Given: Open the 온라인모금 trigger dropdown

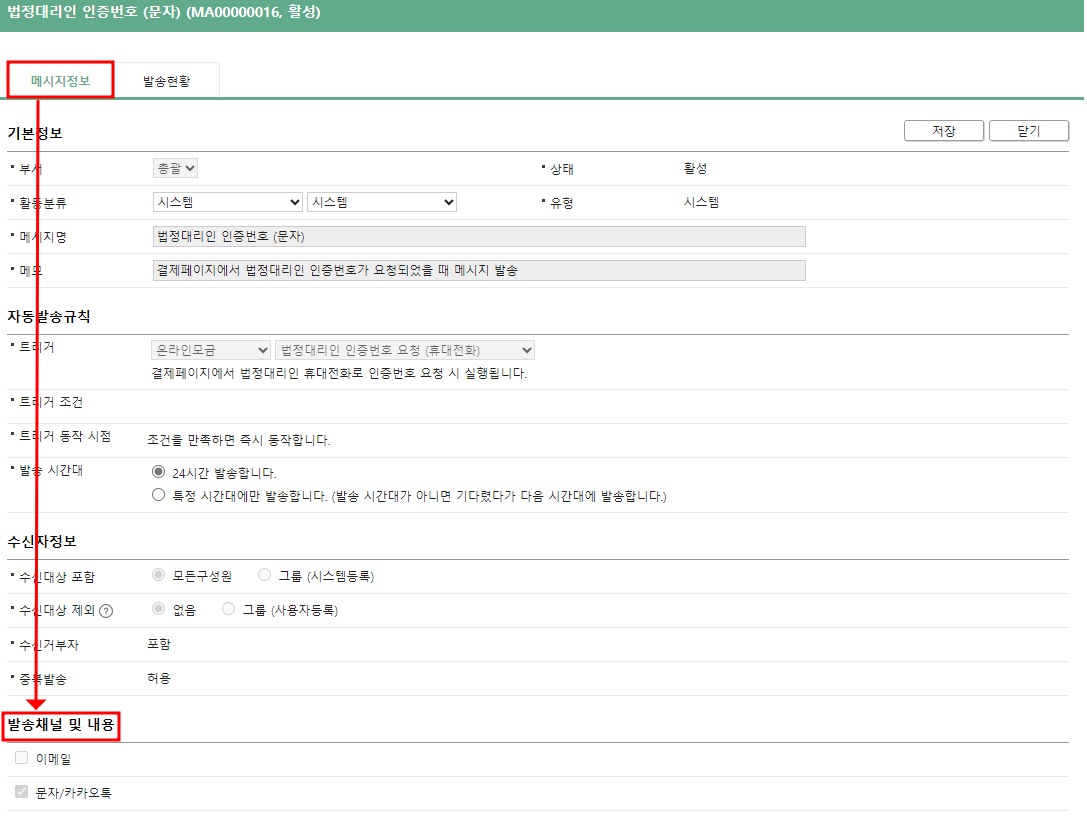Looking at the screenshot, I should 211,350.
